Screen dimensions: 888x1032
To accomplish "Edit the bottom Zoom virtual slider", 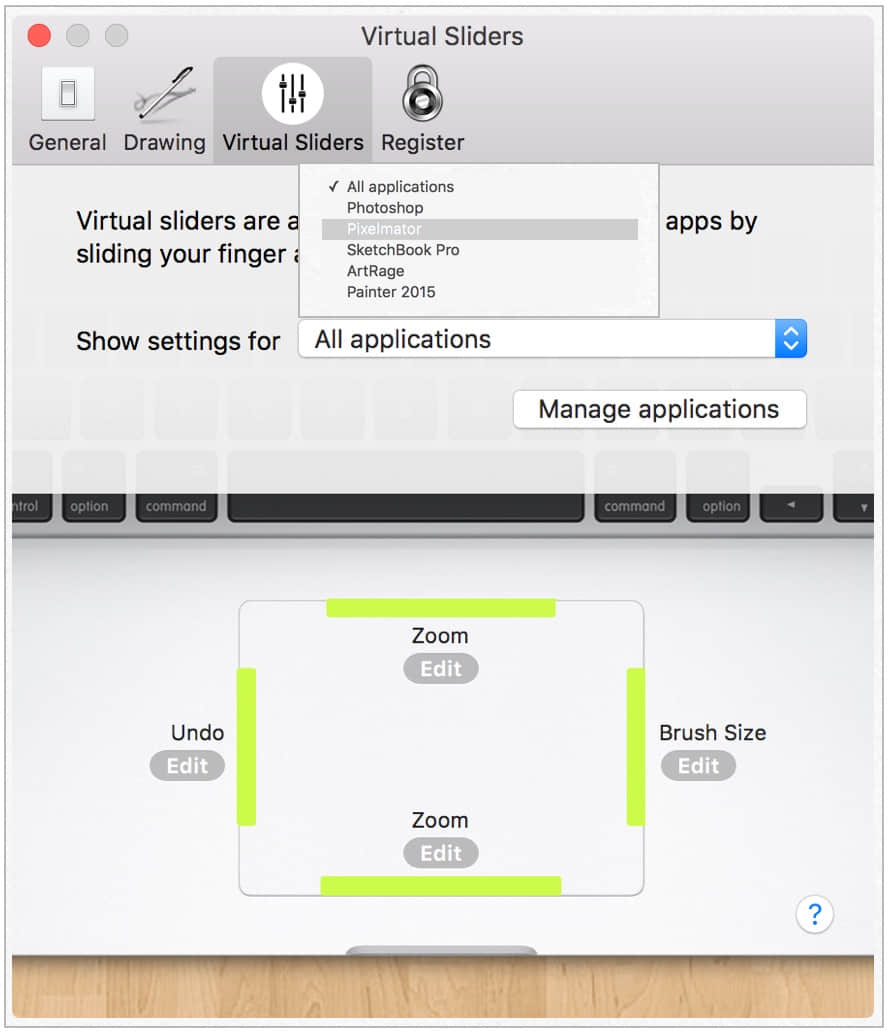I will pyautogui.click(x=440, y=852).
